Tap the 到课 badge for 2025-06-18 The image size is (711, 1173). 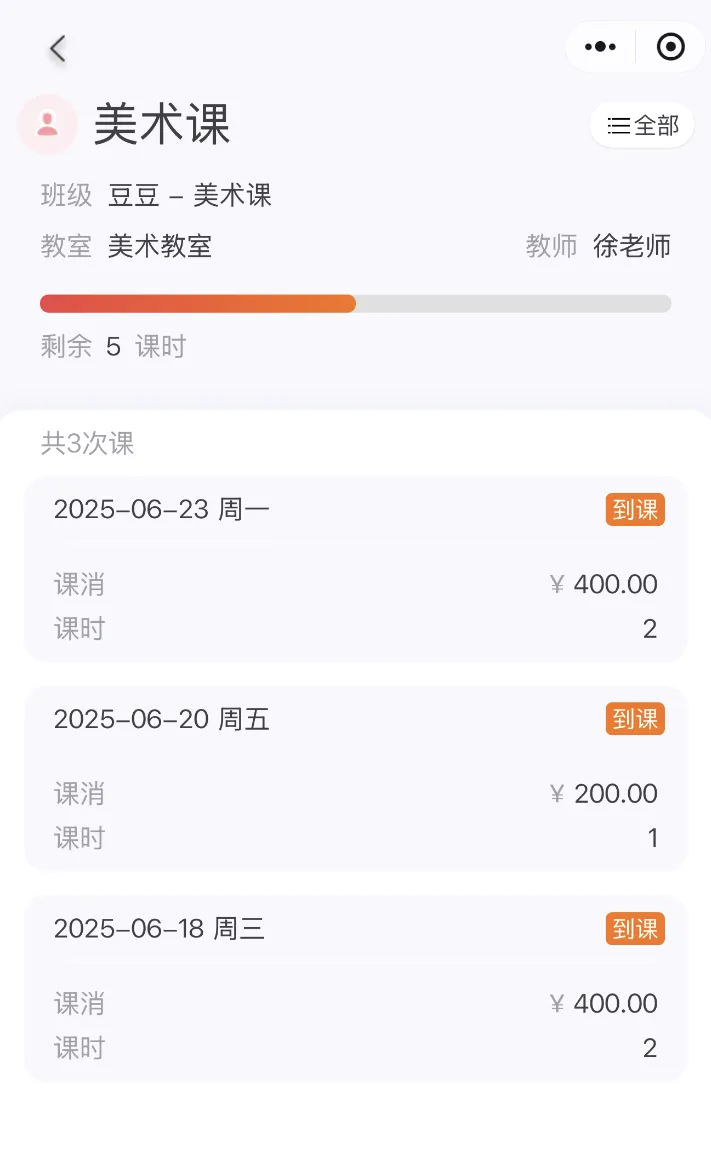click(x=635, y=929)
